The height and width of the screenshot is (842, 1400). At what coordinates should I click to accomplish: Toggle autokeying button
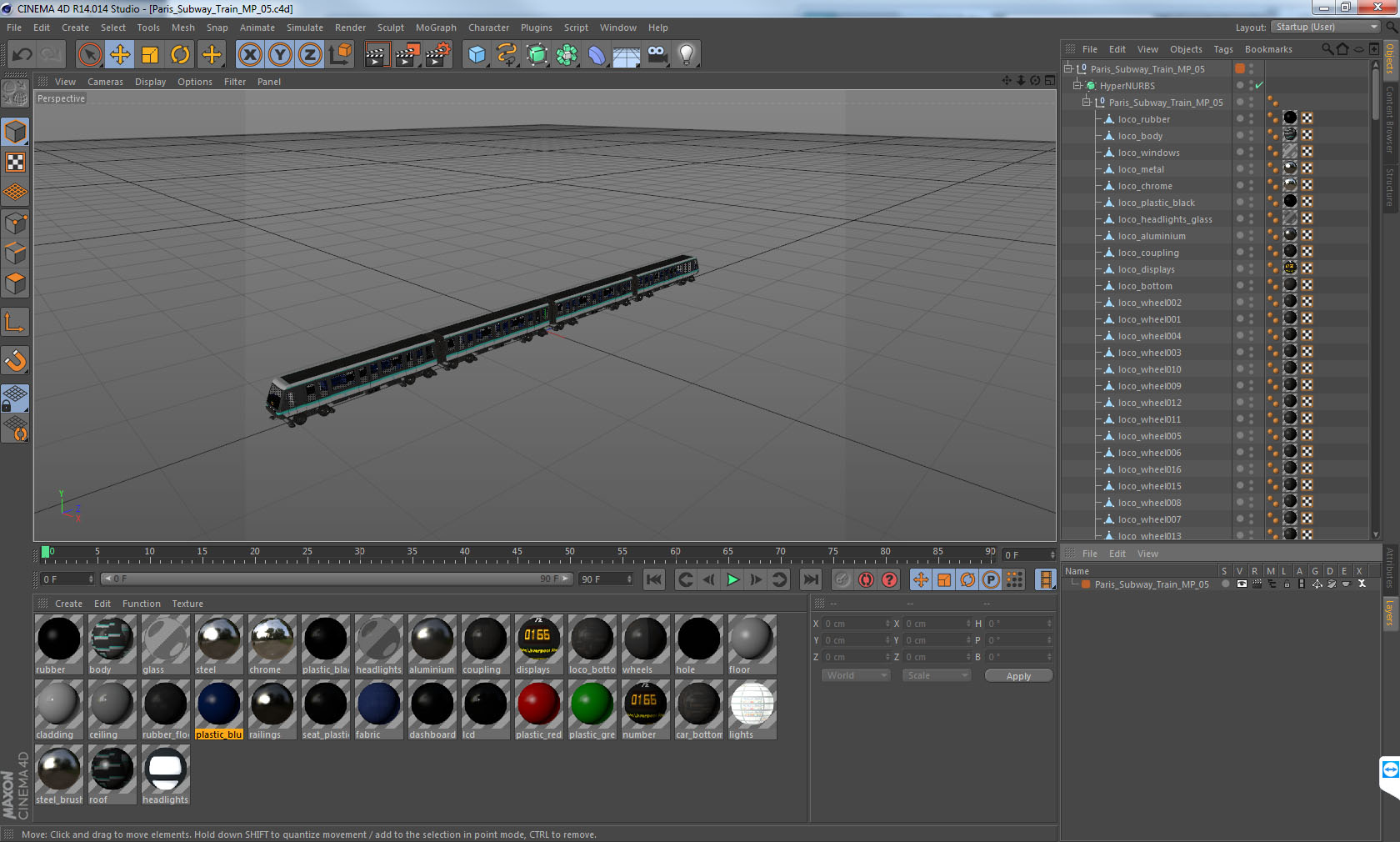pyautogui.click(x=866, y=579)
